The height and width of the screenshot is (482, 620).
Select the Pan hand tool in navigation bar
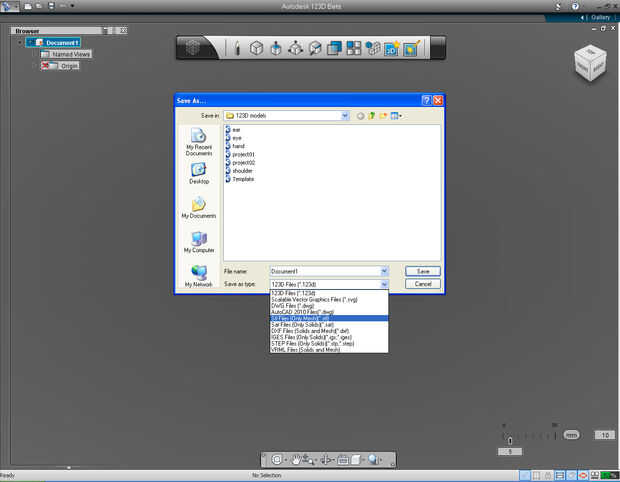[x=295, y=459]
